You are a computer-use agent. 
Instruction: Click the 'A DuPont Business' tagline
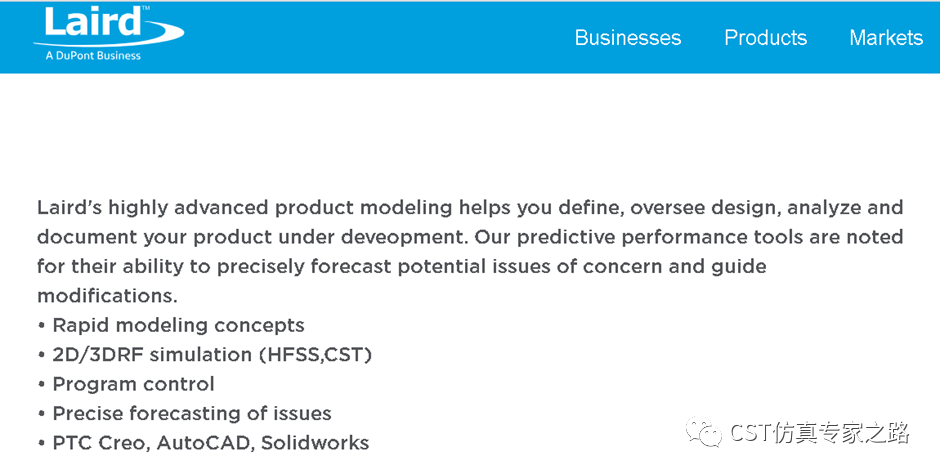(93, 56)
